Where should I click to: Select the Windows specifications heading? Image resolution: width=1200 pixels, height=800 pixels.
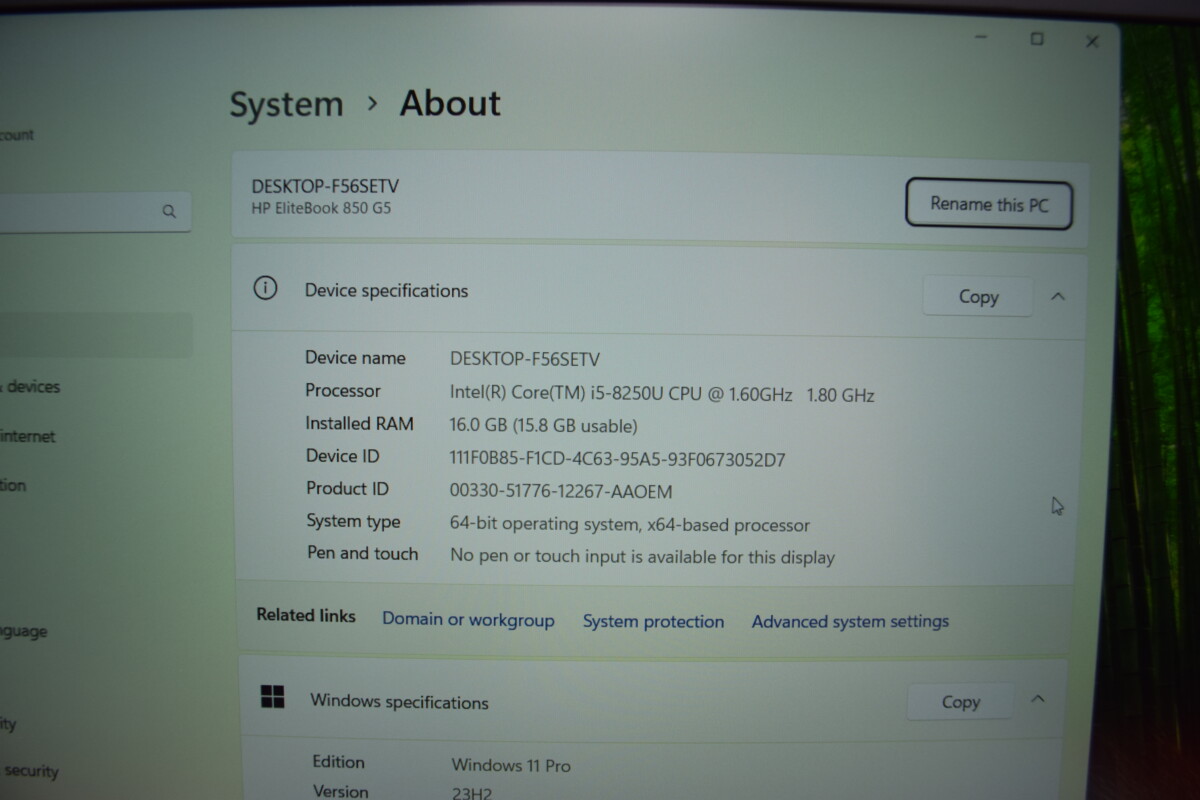(x=399, y=701)
